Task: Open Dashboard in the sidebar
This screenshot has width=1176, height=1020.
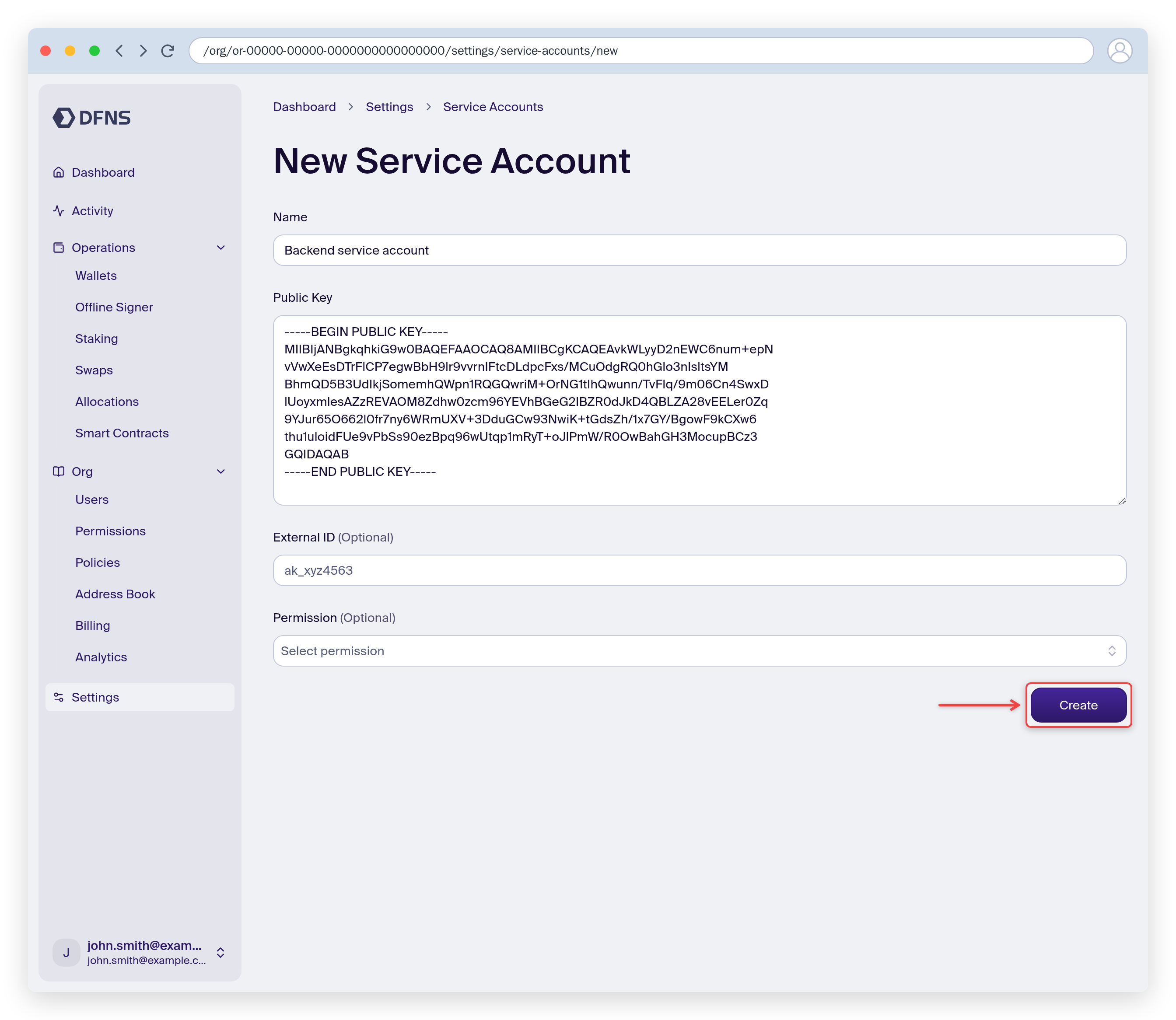Action: coord(103,172)
